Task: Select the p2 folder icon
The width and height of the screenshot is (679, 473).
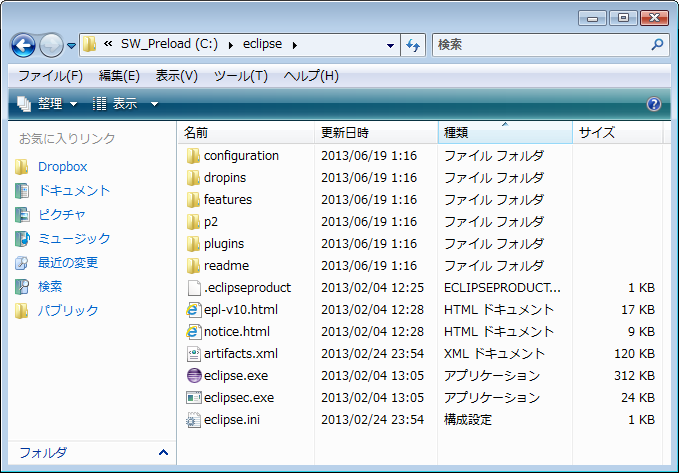Action: click(x=193, y=222)
